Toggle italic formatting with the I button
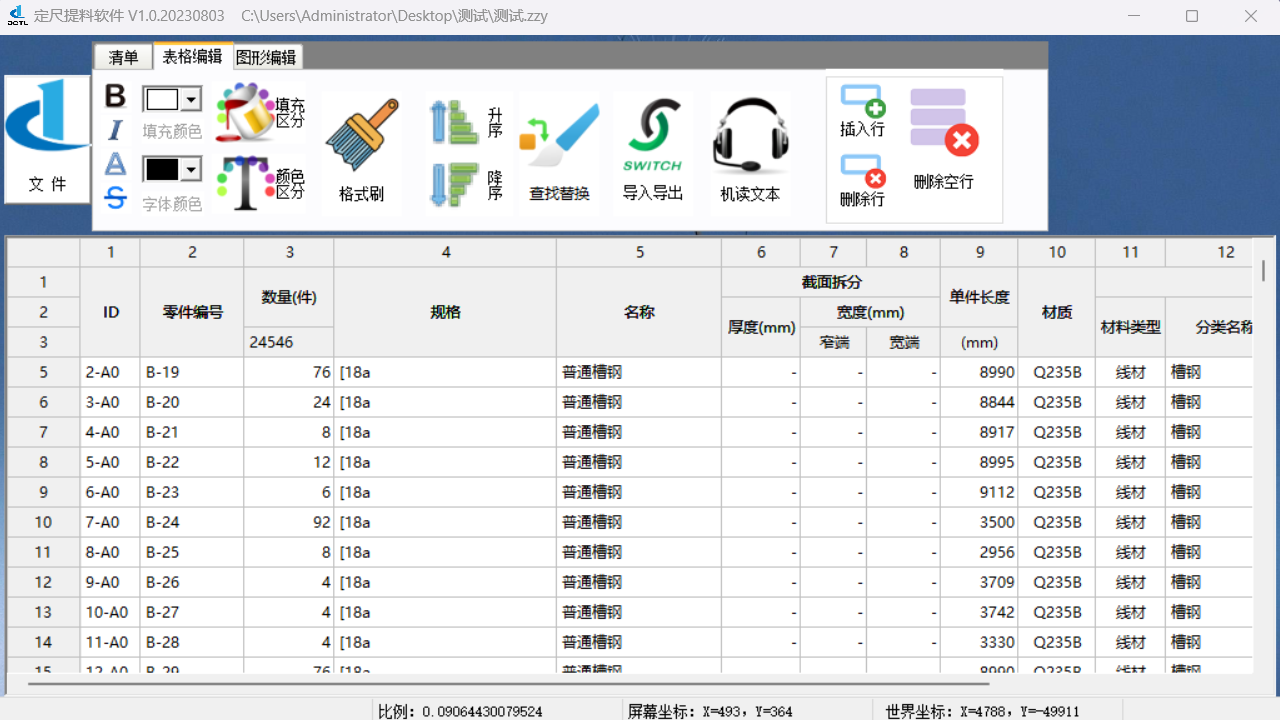 point(114,128)
